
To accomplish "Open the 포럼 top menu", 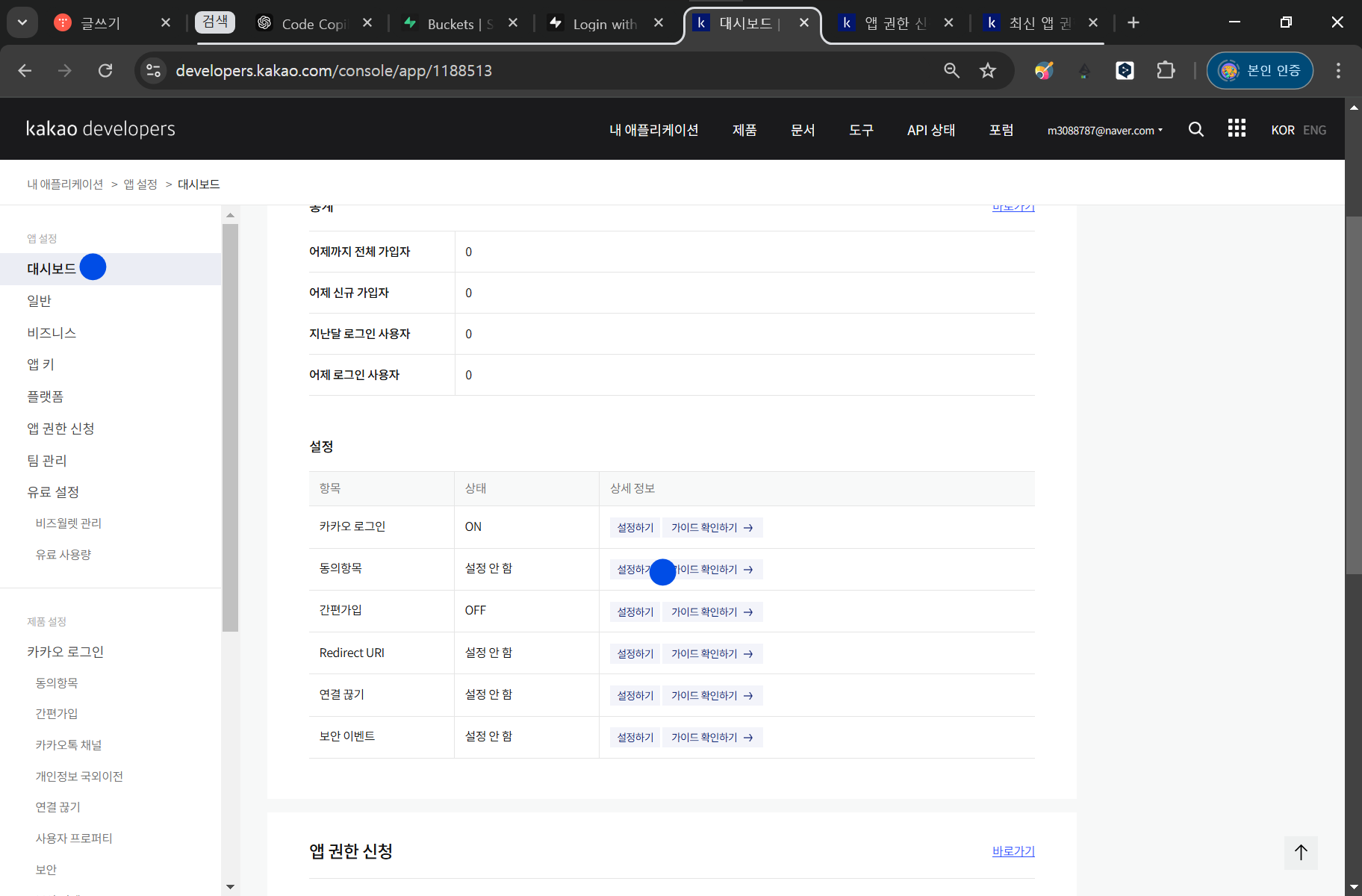I will click(x=1001, y=130).
